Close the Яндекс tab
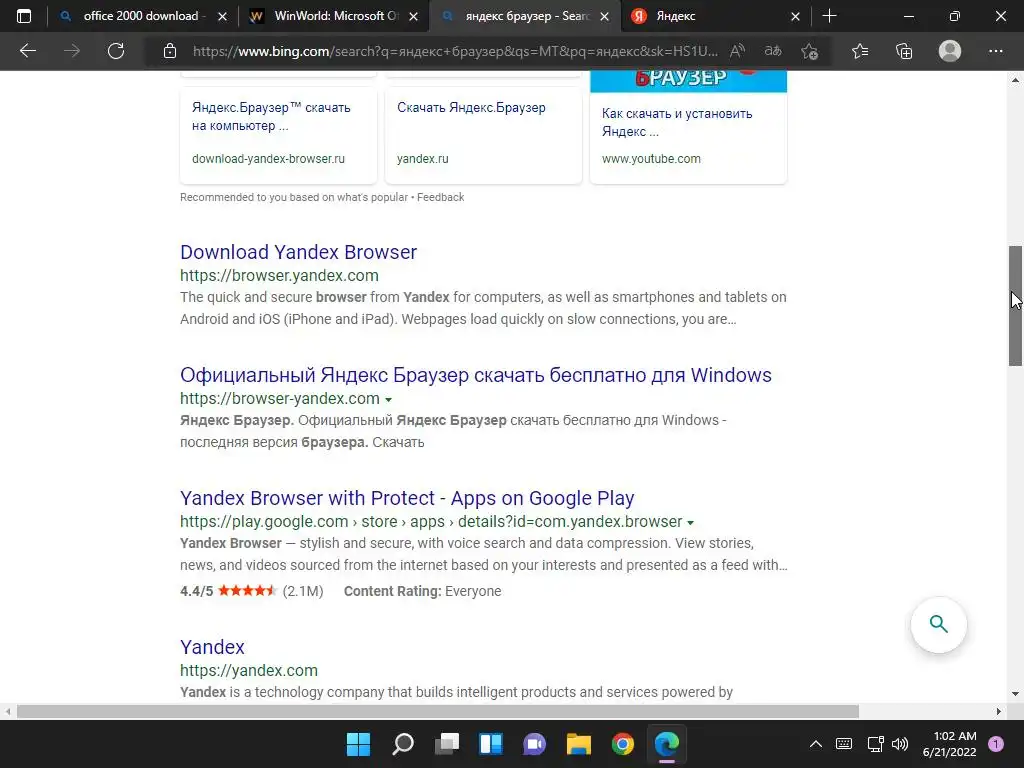This screenshot has width=1024, height=768. 795,16
